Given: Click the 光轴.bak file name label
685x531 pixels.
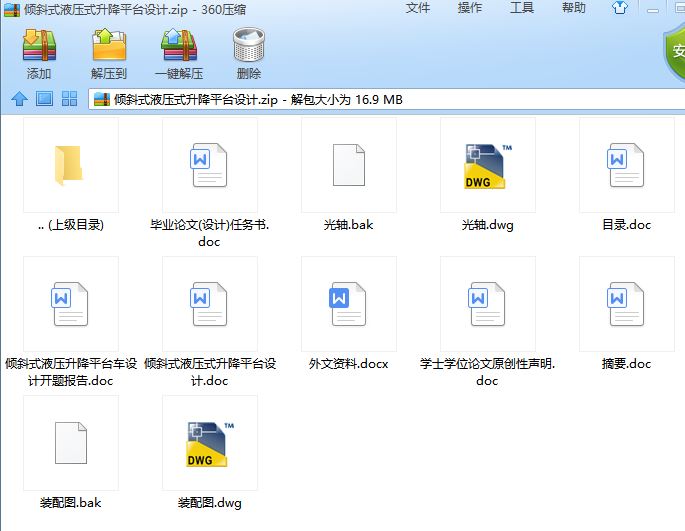Looking at the screenshot, I should [349, 225].
